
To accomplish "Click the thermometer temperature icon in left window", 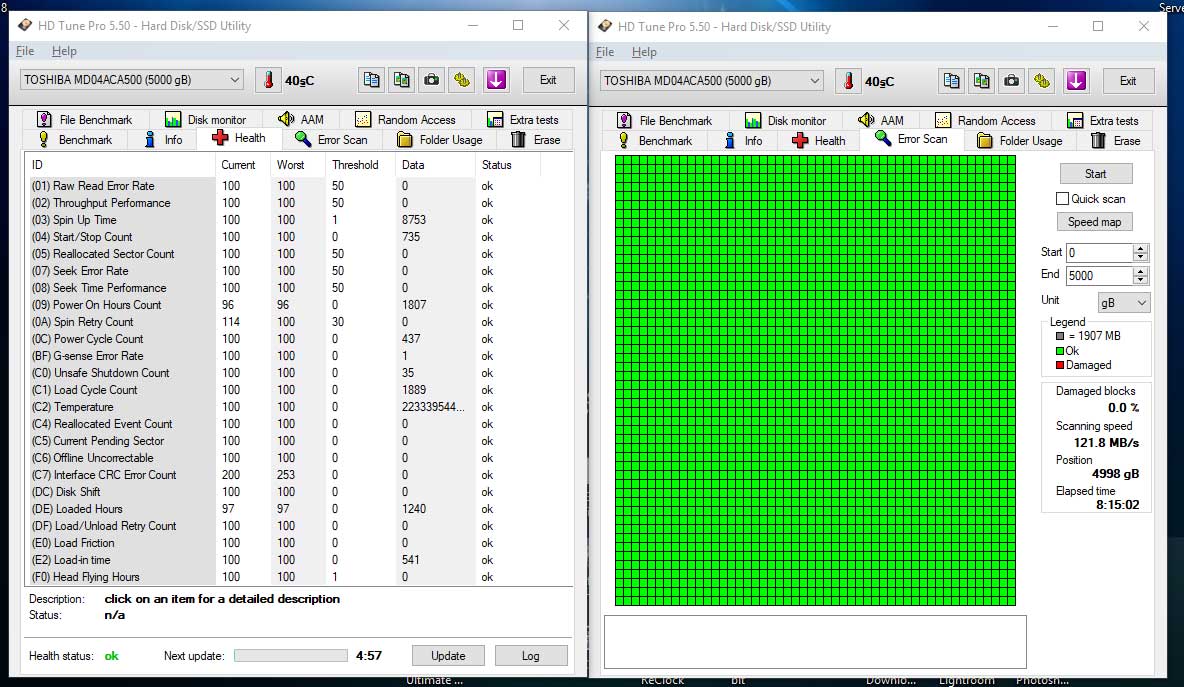I will [268, 80].
